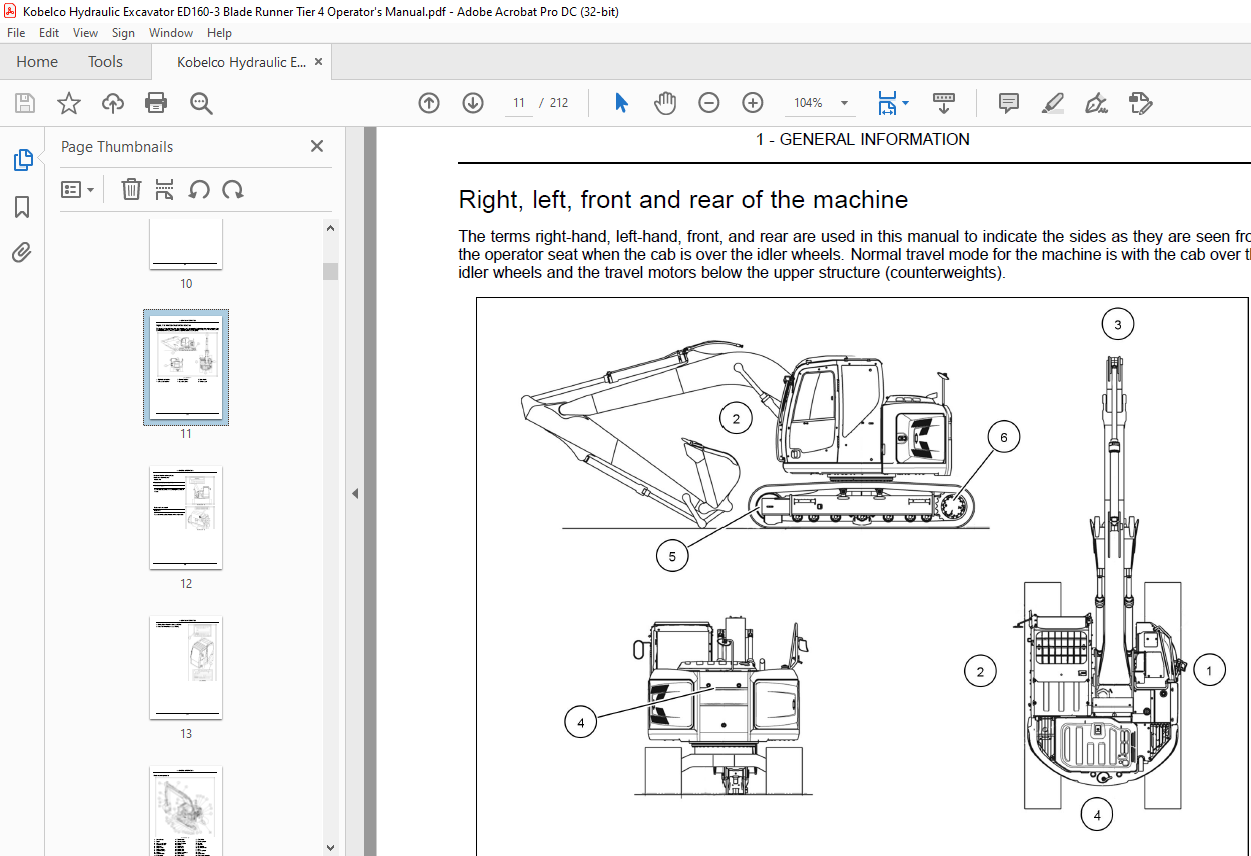Open the Find text search icon
Image resolution: width=1251 pixels, height=856 pixels.
(x=201, y=103)
